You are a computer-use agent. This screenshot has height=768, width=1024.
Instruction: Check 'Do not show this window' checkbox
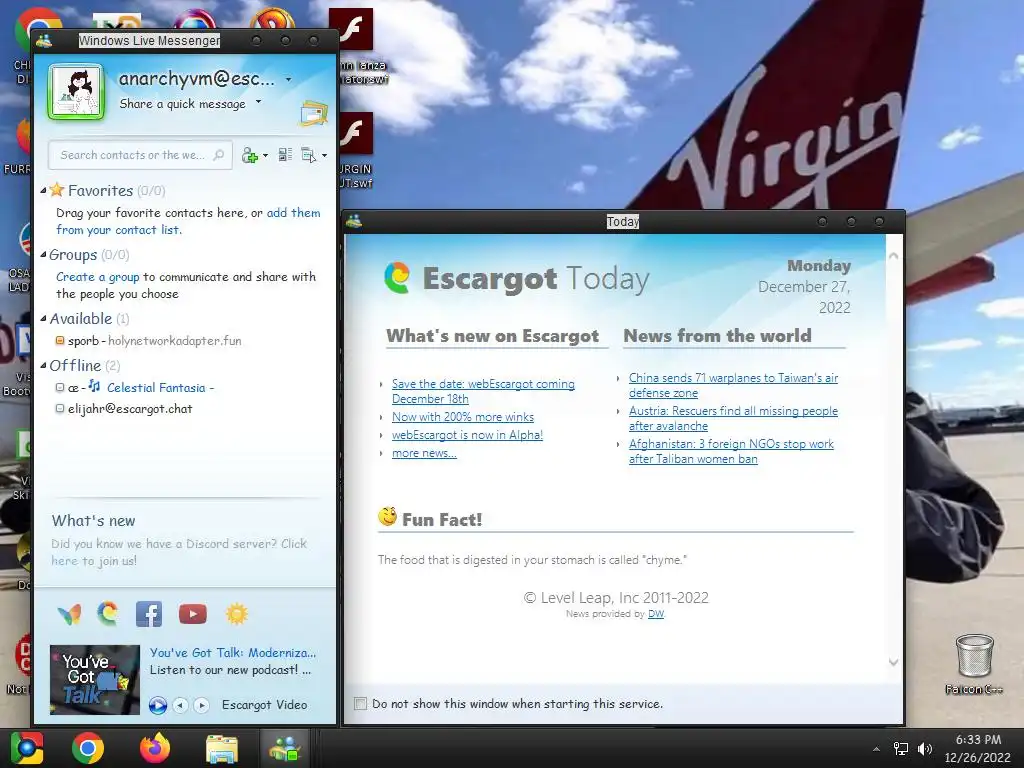pos(360,703)
